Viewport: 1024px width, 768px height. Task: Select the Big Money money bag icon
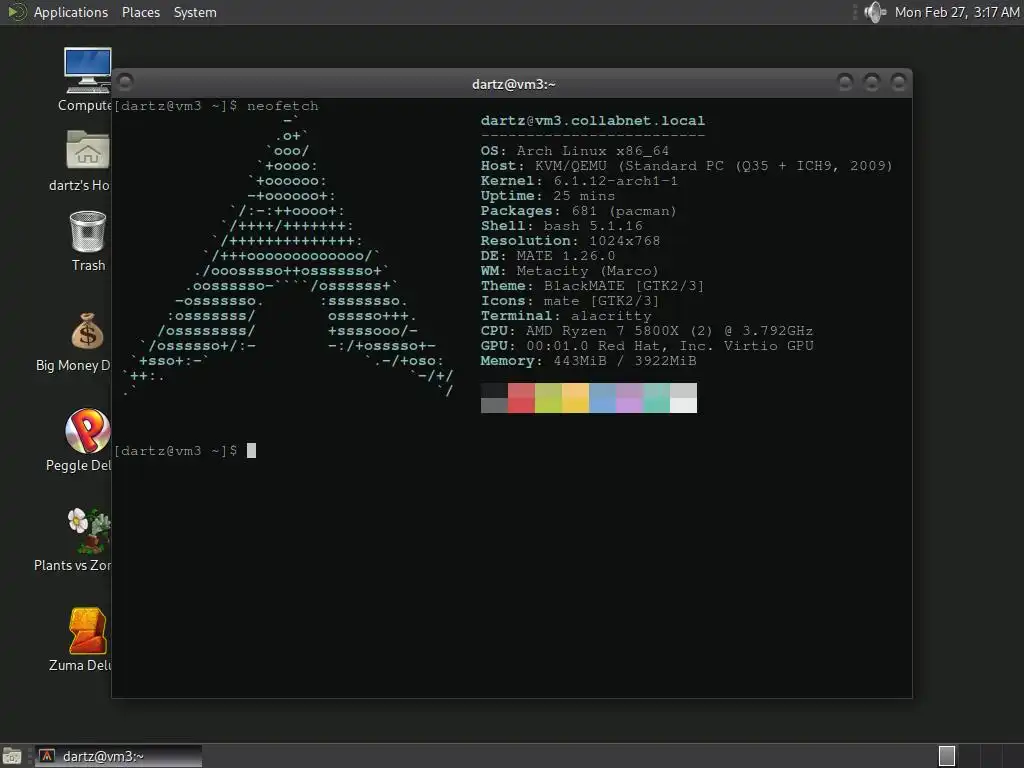tap(88, 330)
